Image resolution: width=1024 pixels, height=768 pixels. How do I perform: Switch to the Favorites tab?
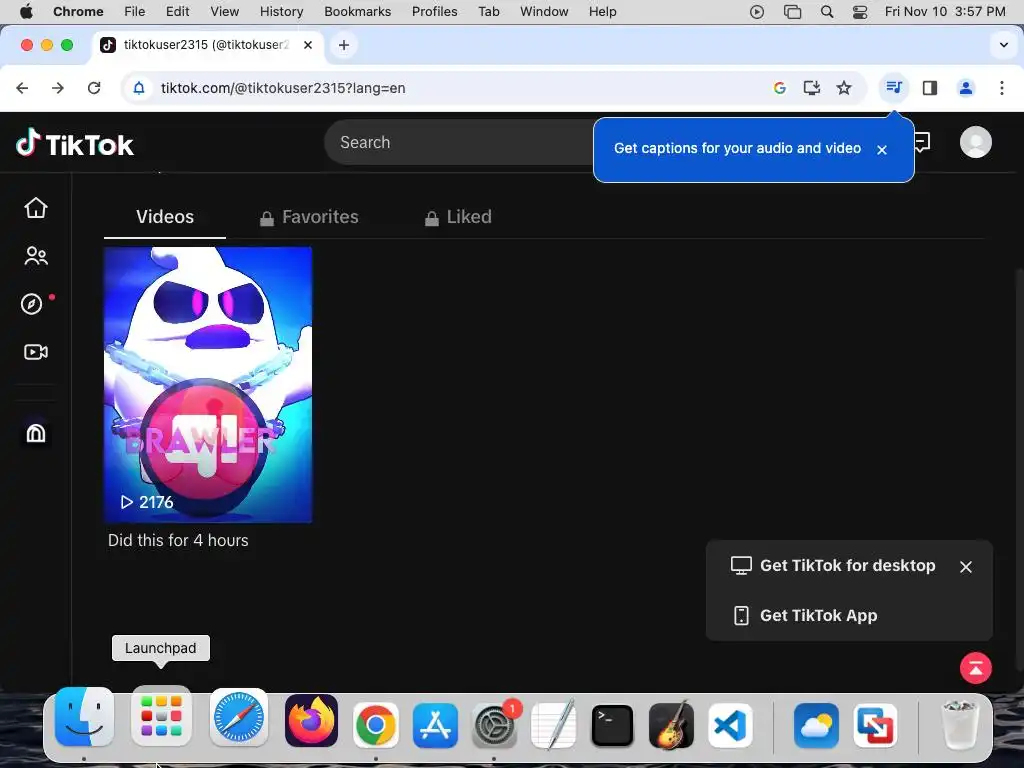coord(309,217)
